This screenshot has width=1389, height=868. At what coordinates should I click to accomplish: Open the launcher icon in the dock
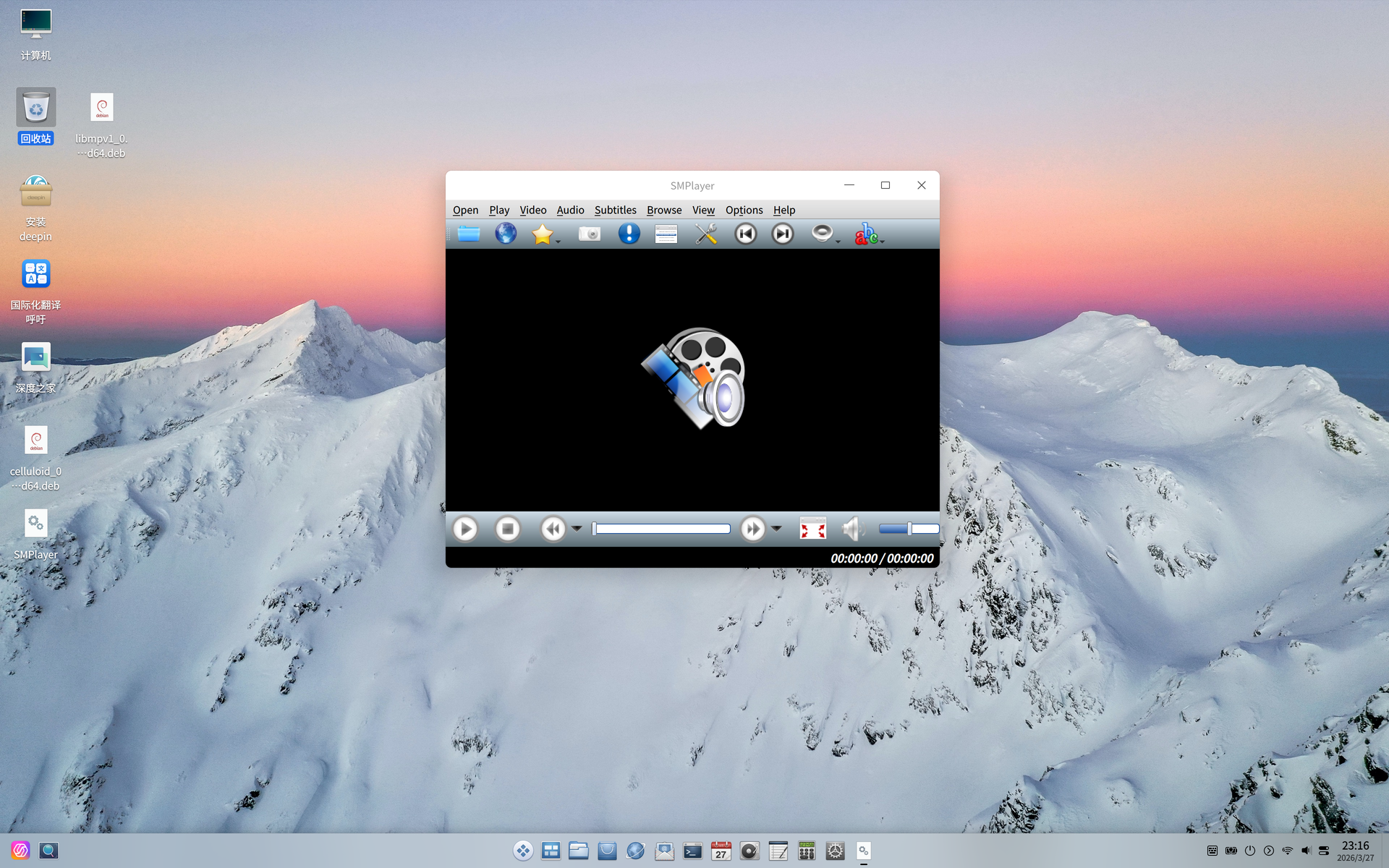(x=523, y=851)
